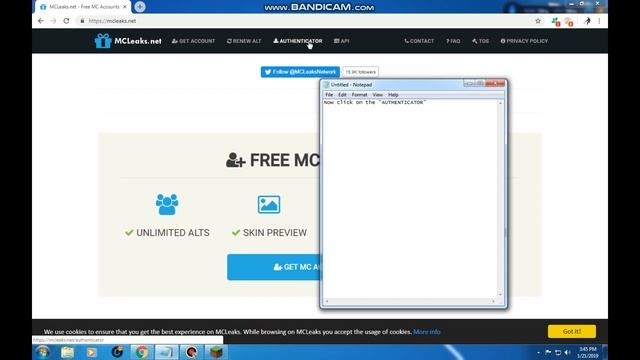Click Notepad vertical scrollbar up arrow
640x360 pixels.
point(500,103)
